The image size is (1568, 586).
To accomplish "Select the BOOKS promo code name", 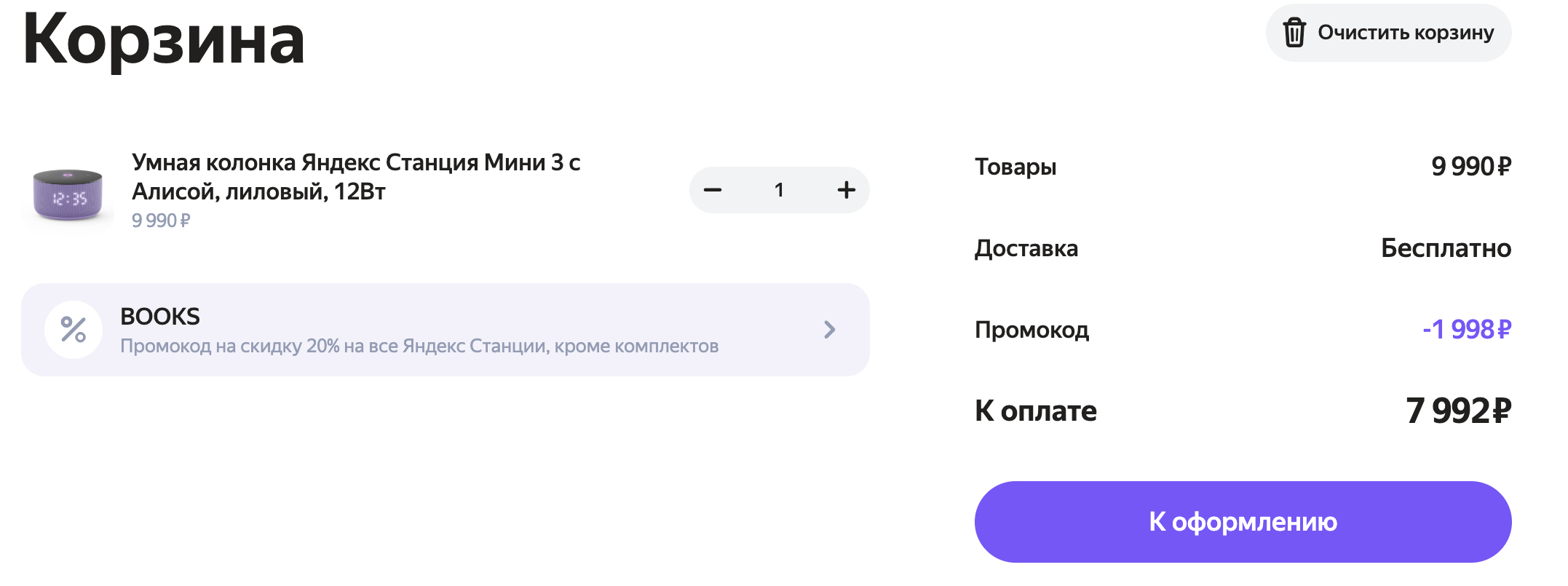I will click(160, 317).
